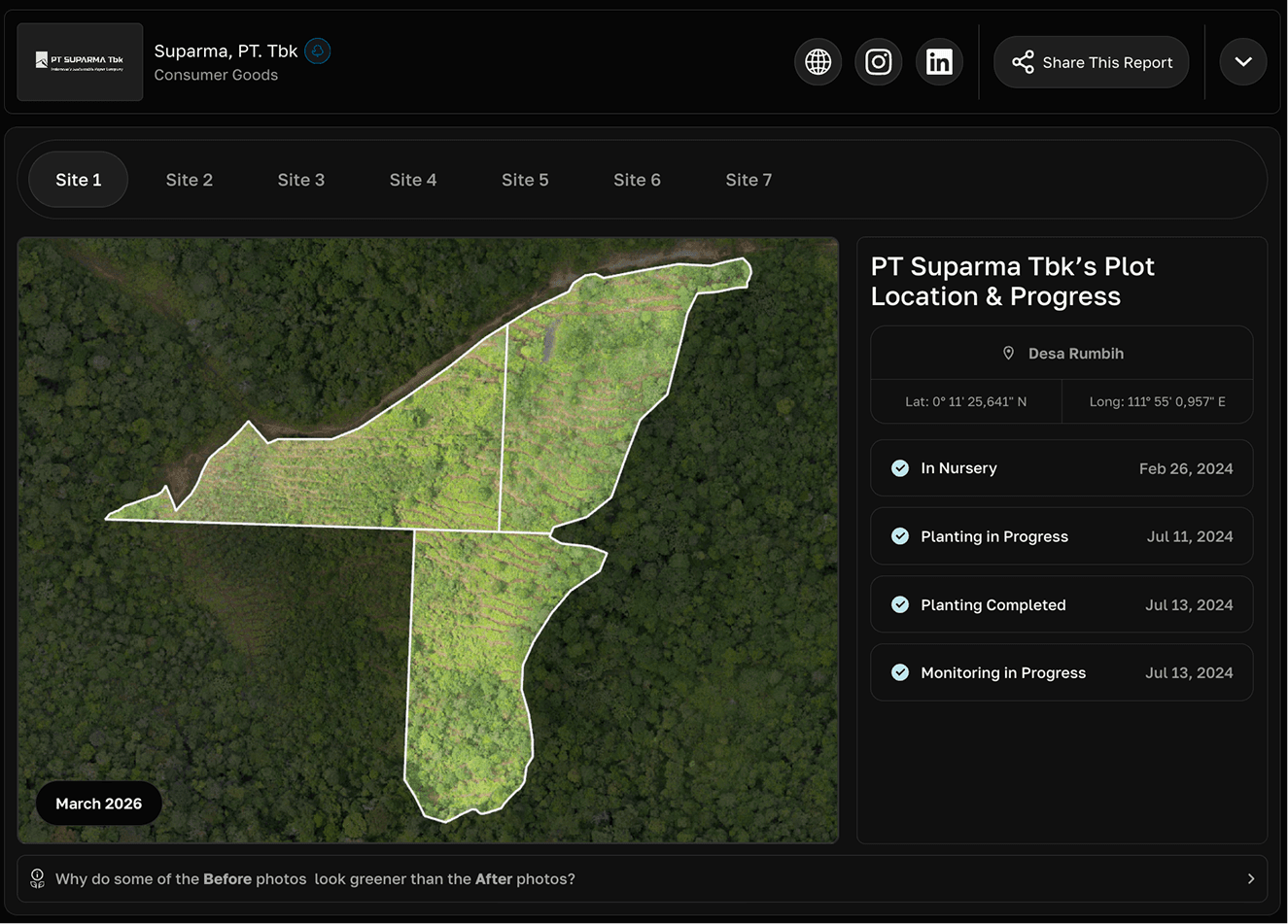1288x924 pixels.
Task: Click the Feb 26, 2024 date
Action: click(x=1186, y=468)
